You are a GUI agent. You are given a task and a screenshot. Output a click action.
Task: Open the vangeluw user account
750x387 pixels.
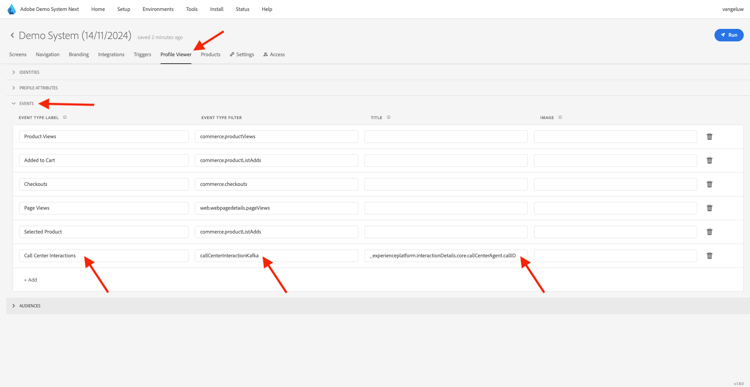[x=732, y=9]
